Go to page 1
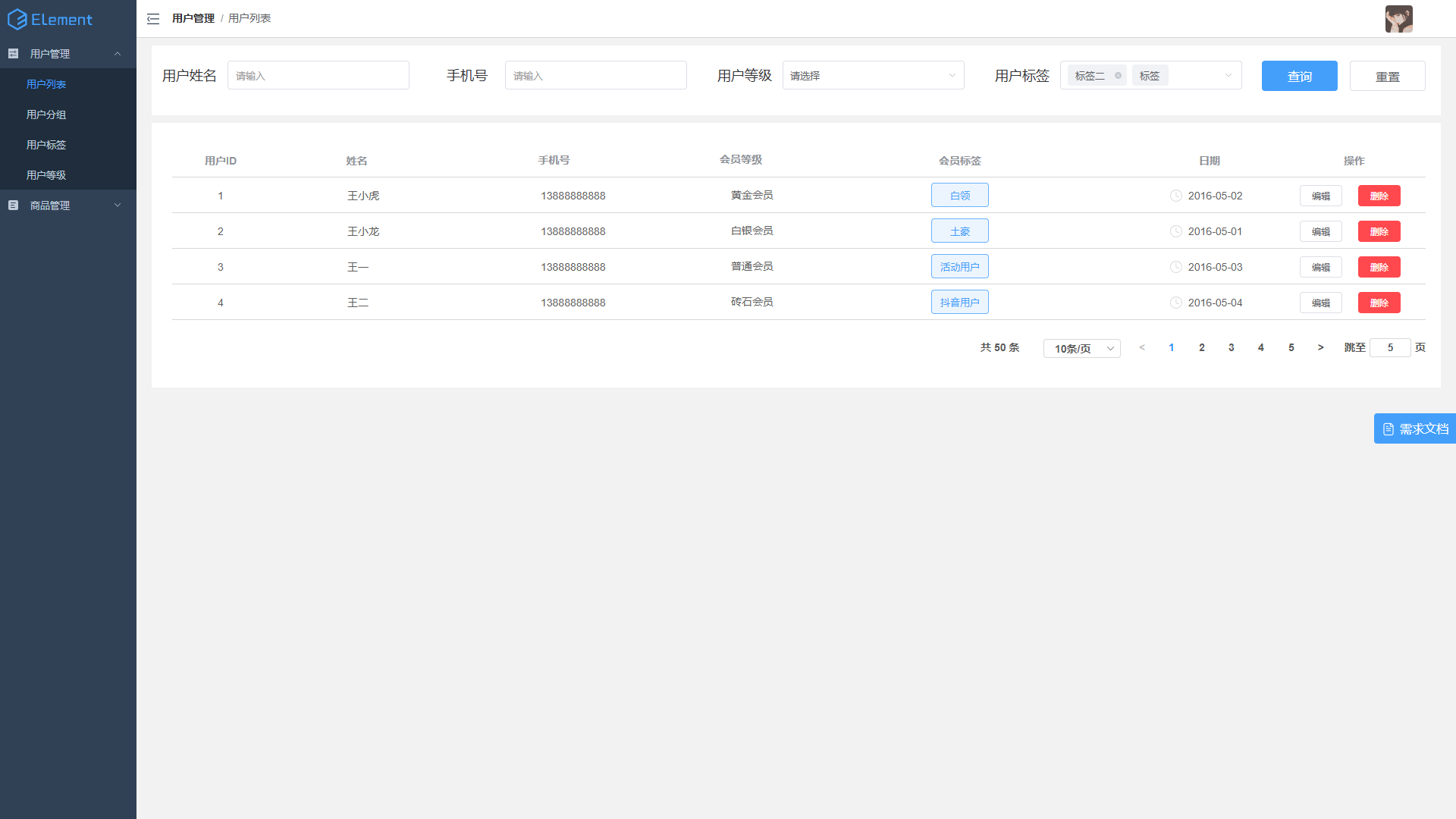Screen dimensions: 1456x819 click(1172, 348)
